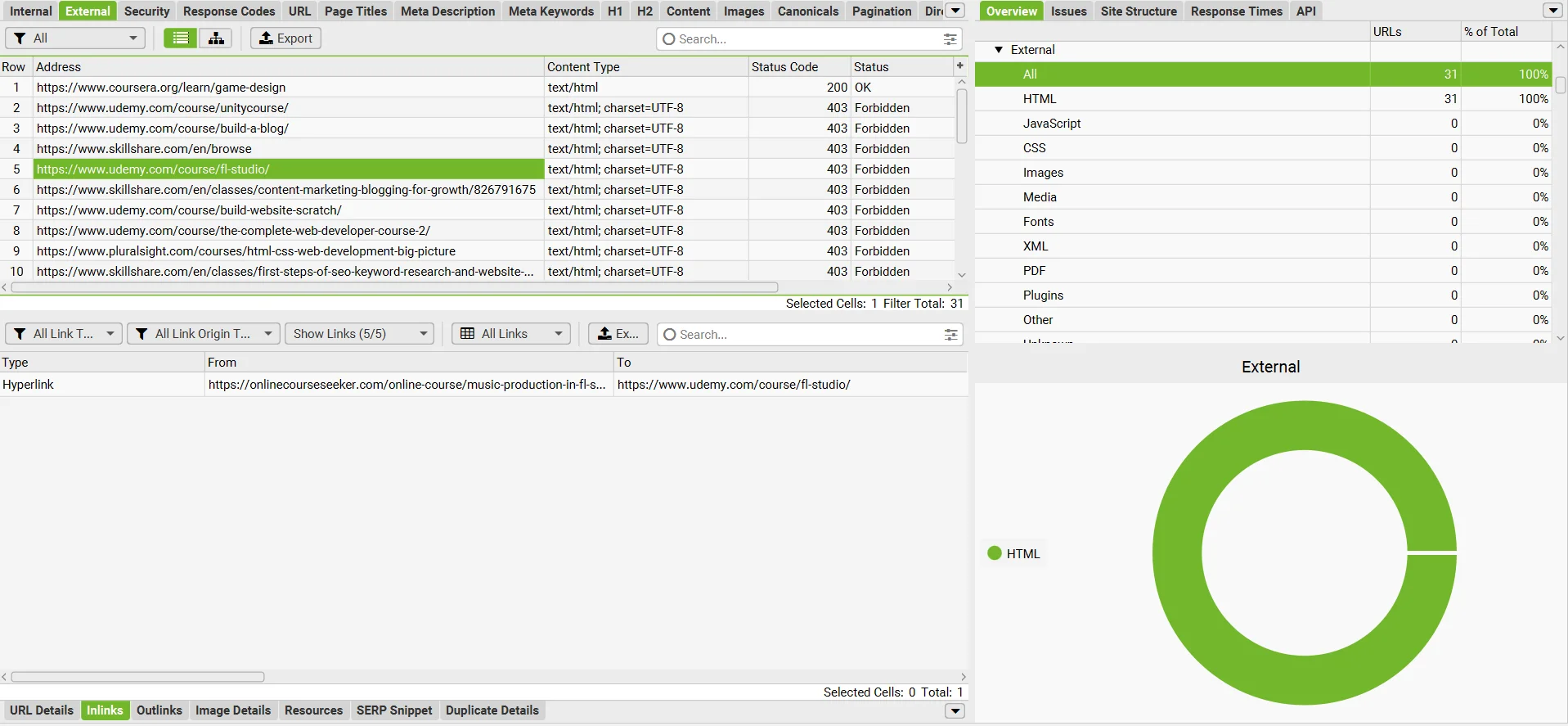The image size is (1568, 726).
Task: Click the lower search magnifier icon
Action: (x=670, y=335)
